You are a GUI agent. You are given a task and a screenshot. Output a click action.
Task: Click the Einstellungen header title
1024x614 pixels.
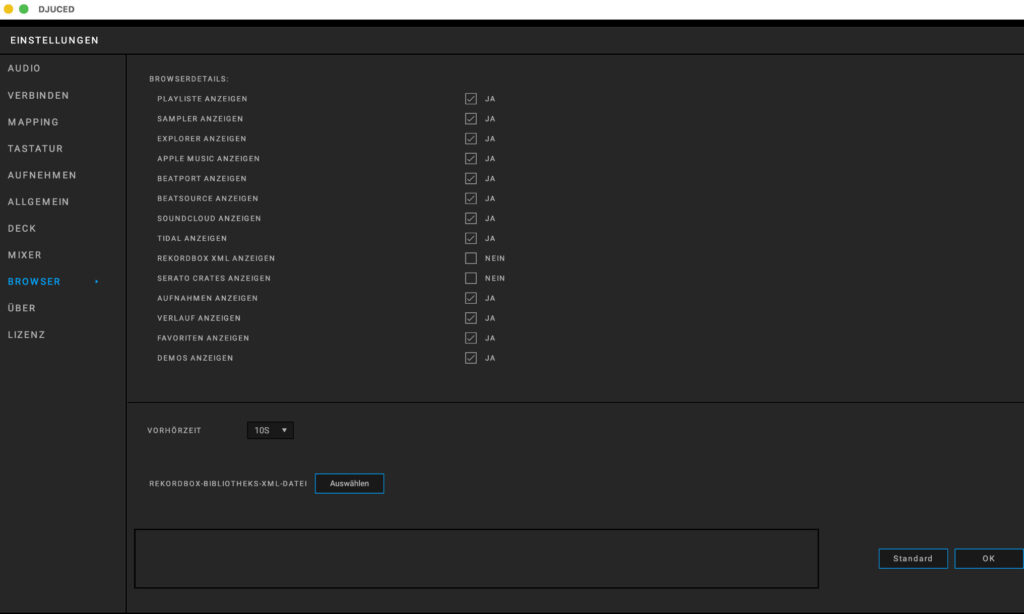(x=55, y=40)
